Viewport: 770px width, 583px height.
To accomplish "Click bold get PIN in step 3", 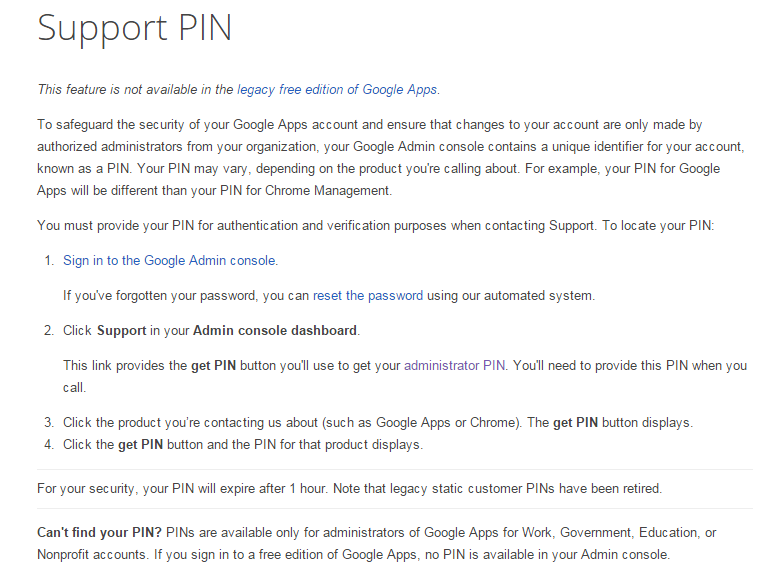I will pos(576,423).
